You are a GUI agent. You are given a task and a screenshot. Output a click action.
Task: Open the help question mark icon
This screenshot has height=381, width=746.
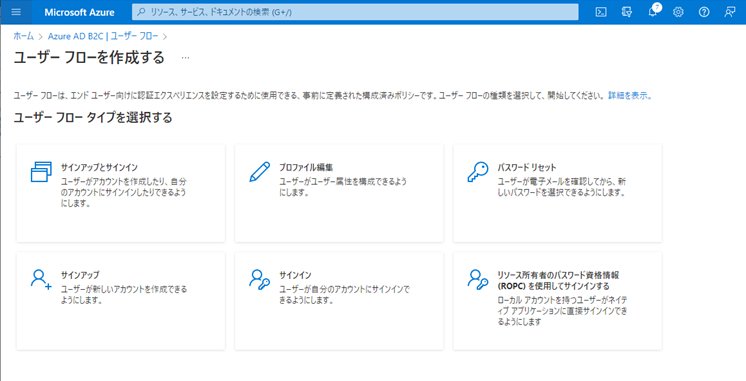click(x=704, y=12)
